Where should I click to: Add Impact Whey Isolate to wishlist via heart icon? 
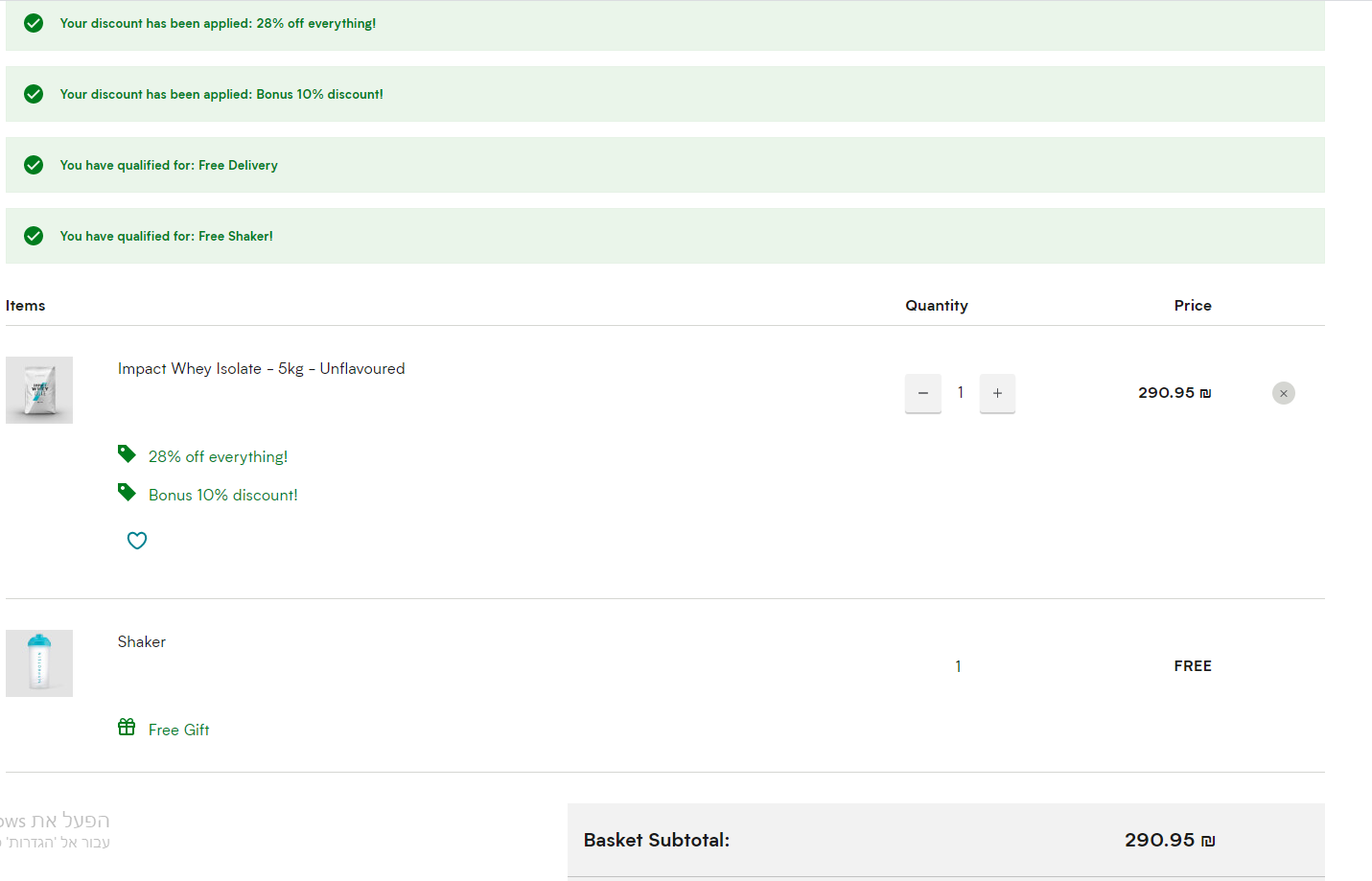click(x=137, y=541)
